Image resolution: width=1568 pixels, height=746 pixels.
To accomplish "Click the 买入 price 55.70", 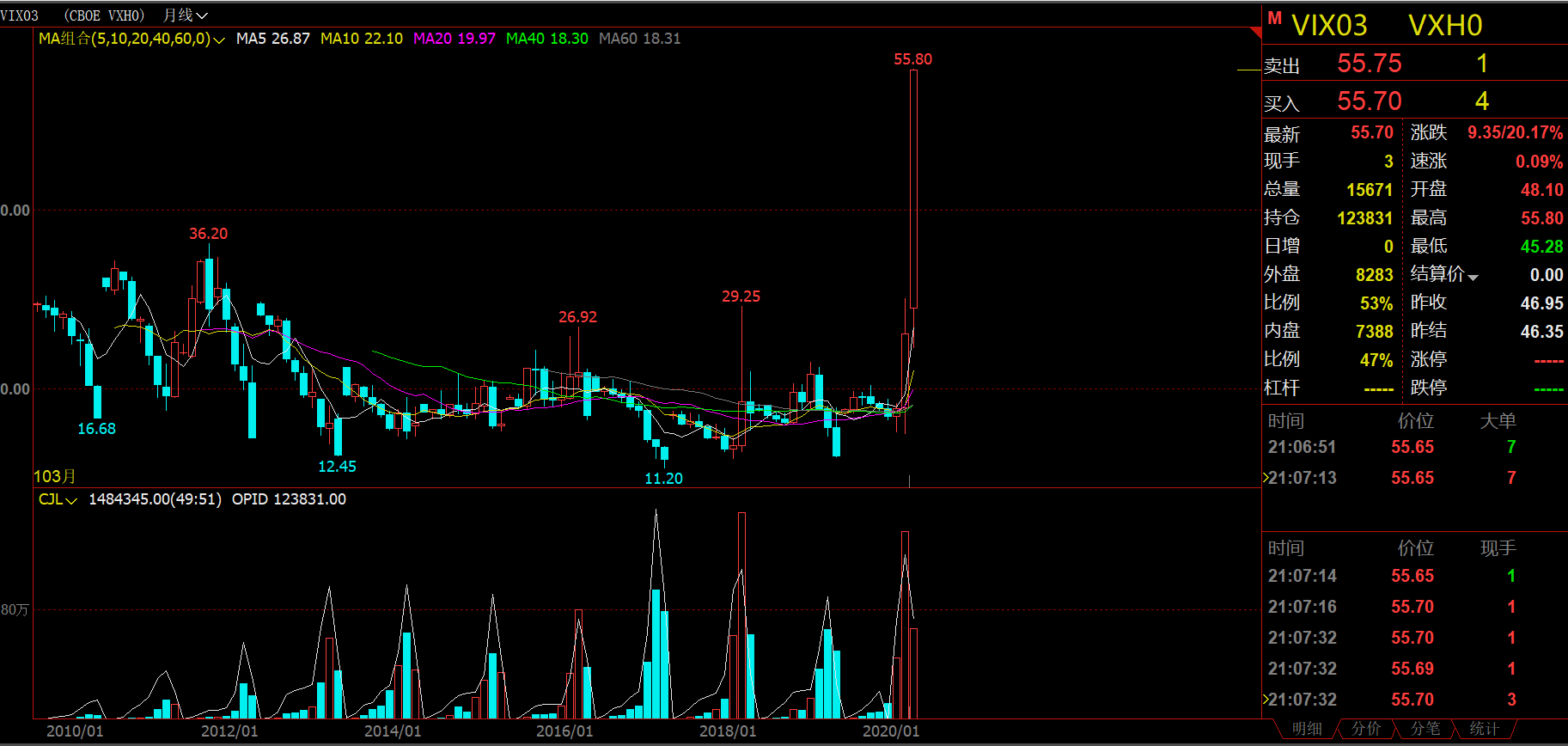I will [x=1369, y=101].
